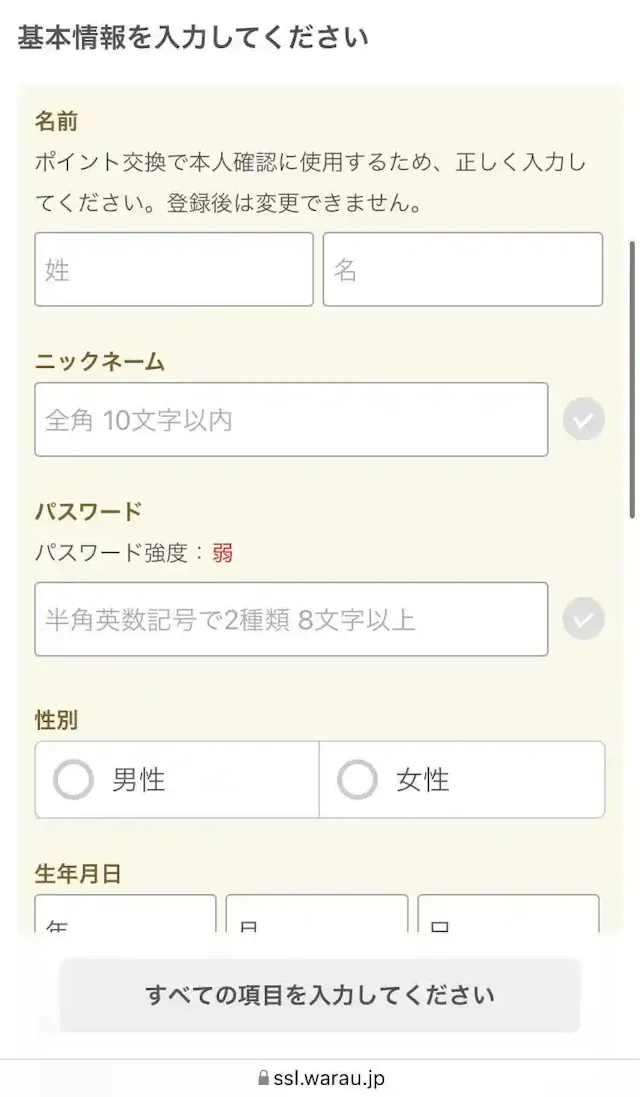Click the 姓 (last name) input field
Image resolution: width=640 pixels, height=1097 pixels.
[173, 269]
